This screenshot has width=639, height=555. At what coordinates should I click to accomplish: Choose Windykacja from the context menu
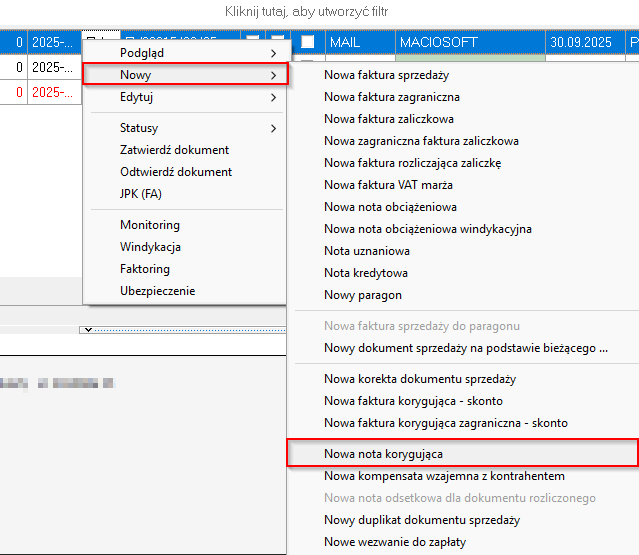coord(150,247)
